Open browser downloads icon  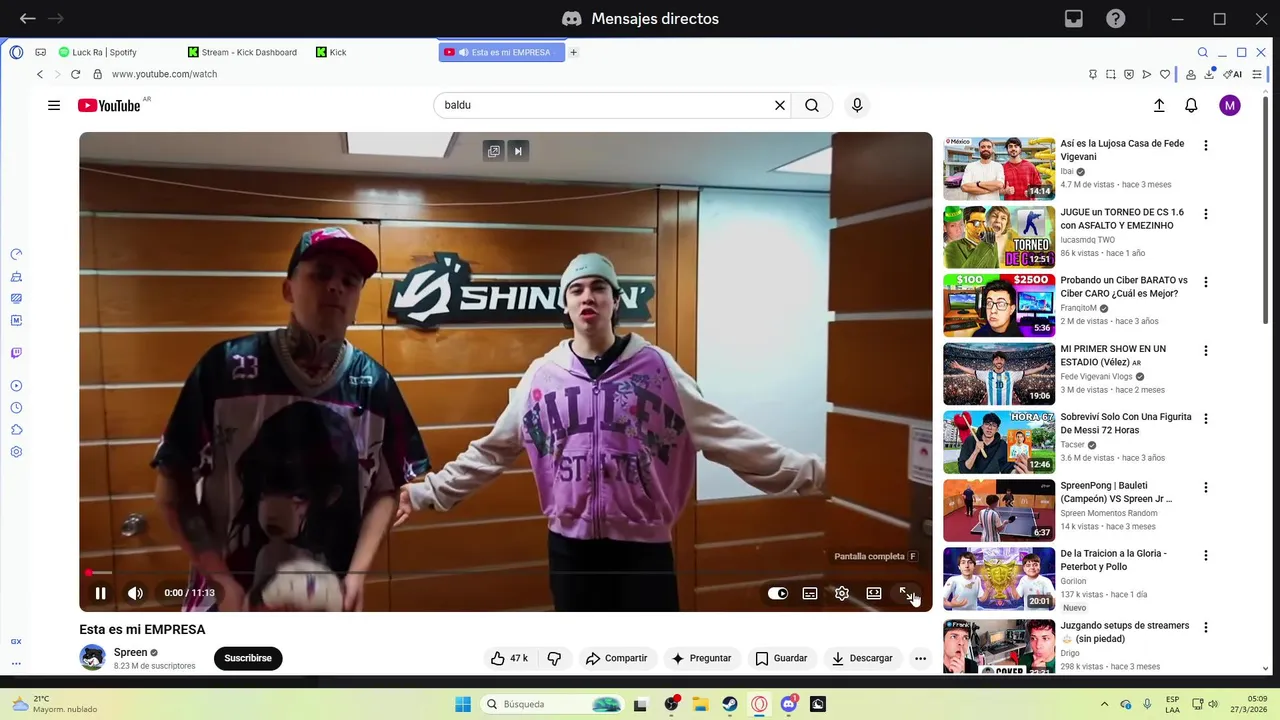(1210, 74)
